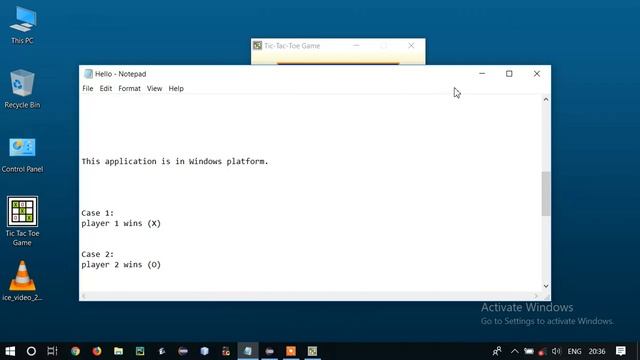The width and height of the screenshot is (640, 360).
Task: Open the Format menu in Notepad
Action: tap(129, 89)
